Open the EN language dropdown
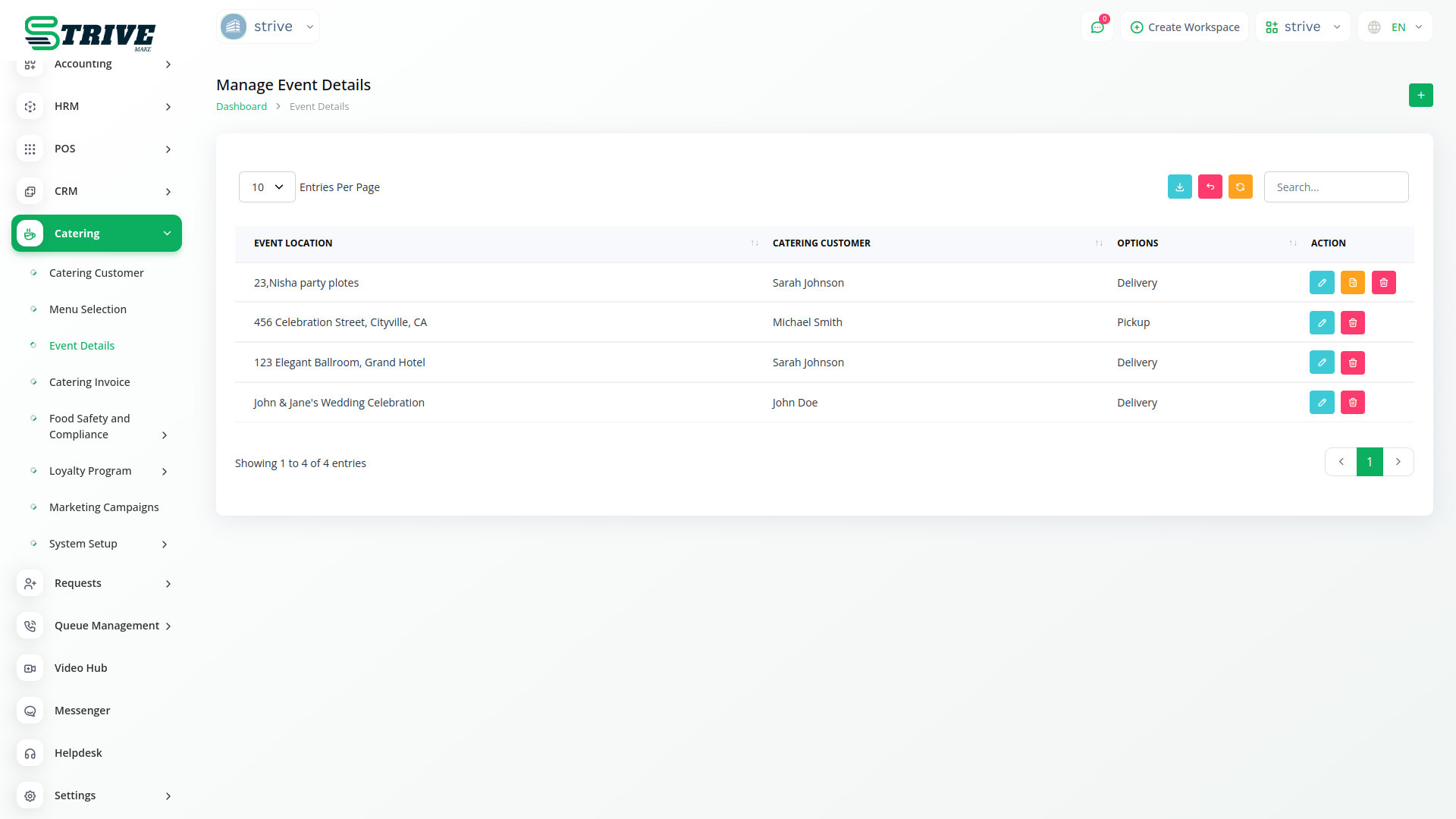This screenshot has height=819, width=1456. pos(1396,27)
